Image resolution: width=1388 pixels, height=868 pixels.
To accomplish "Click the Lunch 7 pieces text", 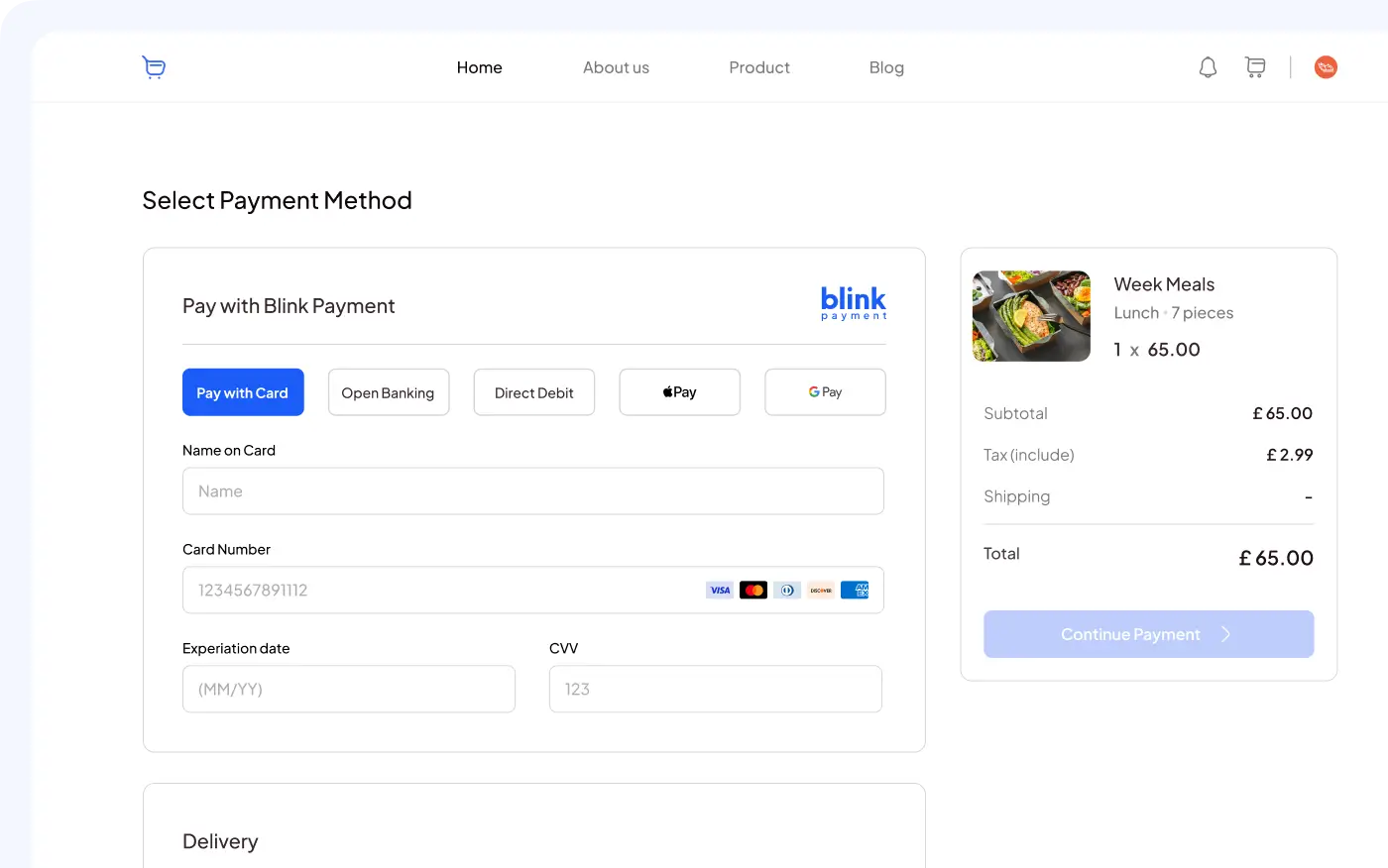I will (x=1174, y=313).
